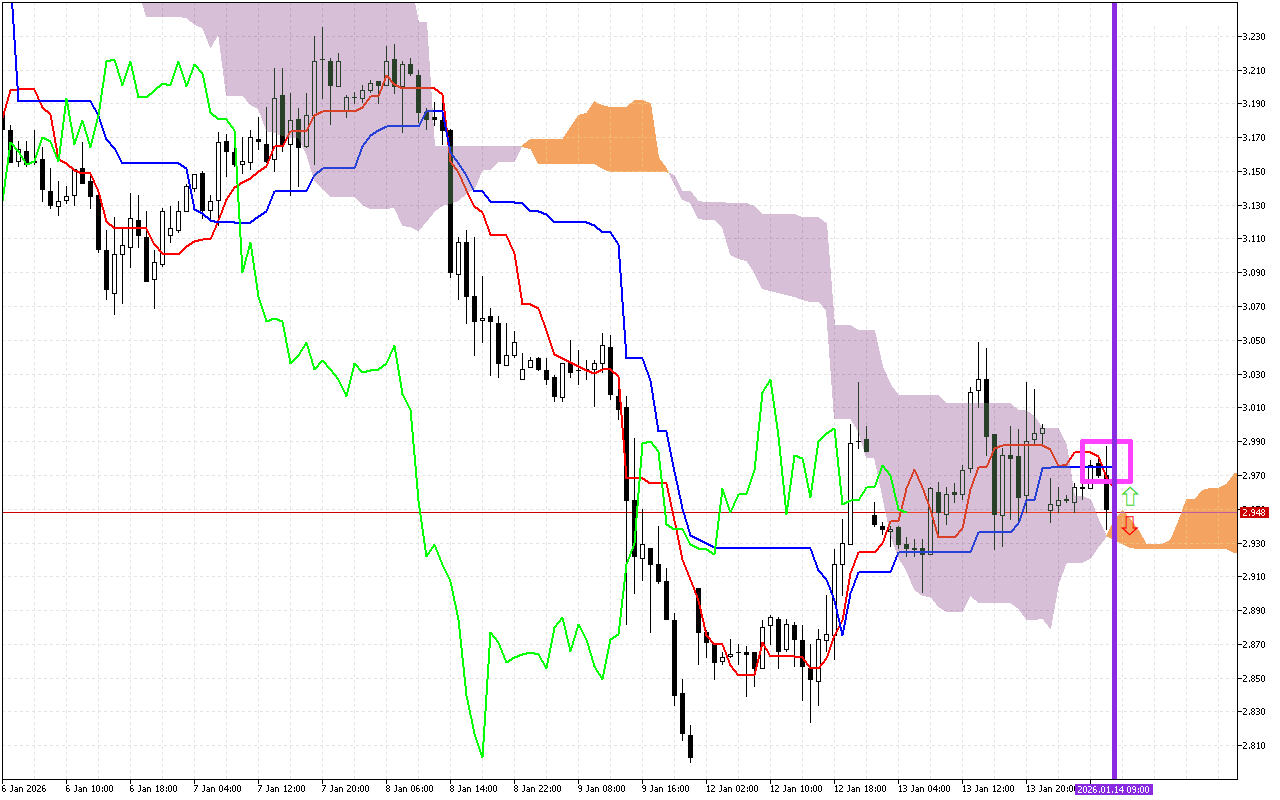Click the 2.948 current price label

[1253, 512]
